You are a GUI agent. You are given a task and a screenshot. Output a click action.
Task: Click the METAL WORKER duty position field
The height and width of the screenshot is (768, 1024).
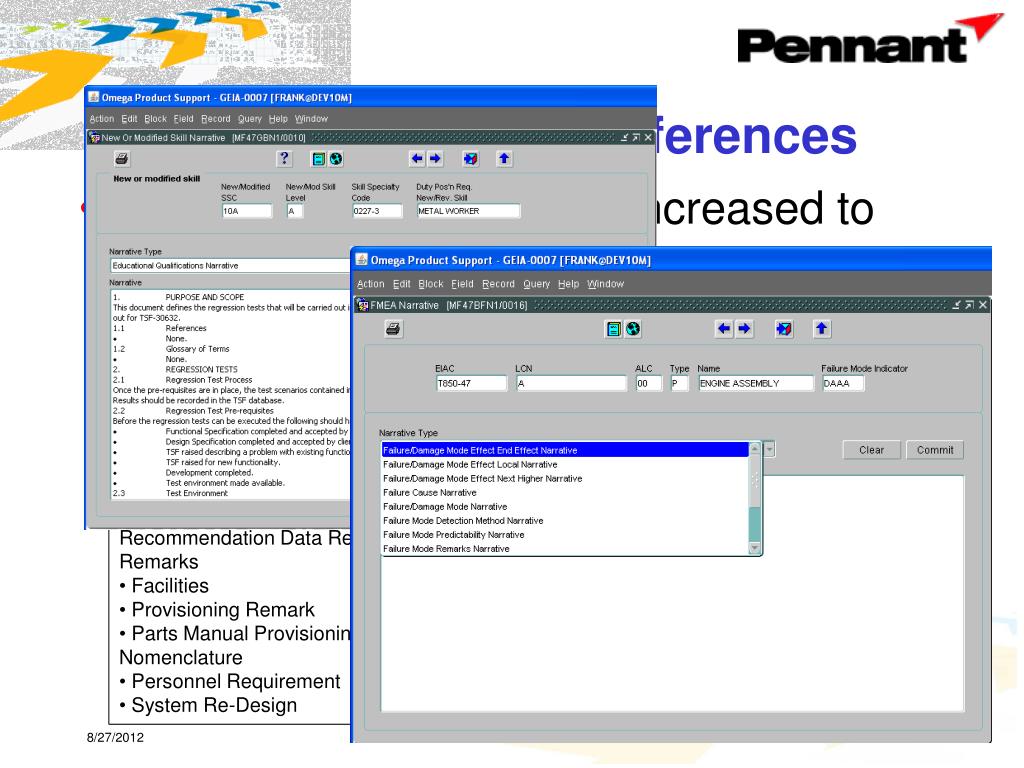(469, 211)
